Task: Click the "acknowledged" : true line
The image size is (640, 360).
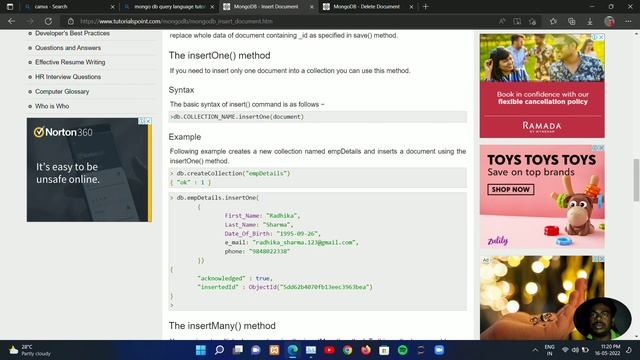Action: (235, 278)
